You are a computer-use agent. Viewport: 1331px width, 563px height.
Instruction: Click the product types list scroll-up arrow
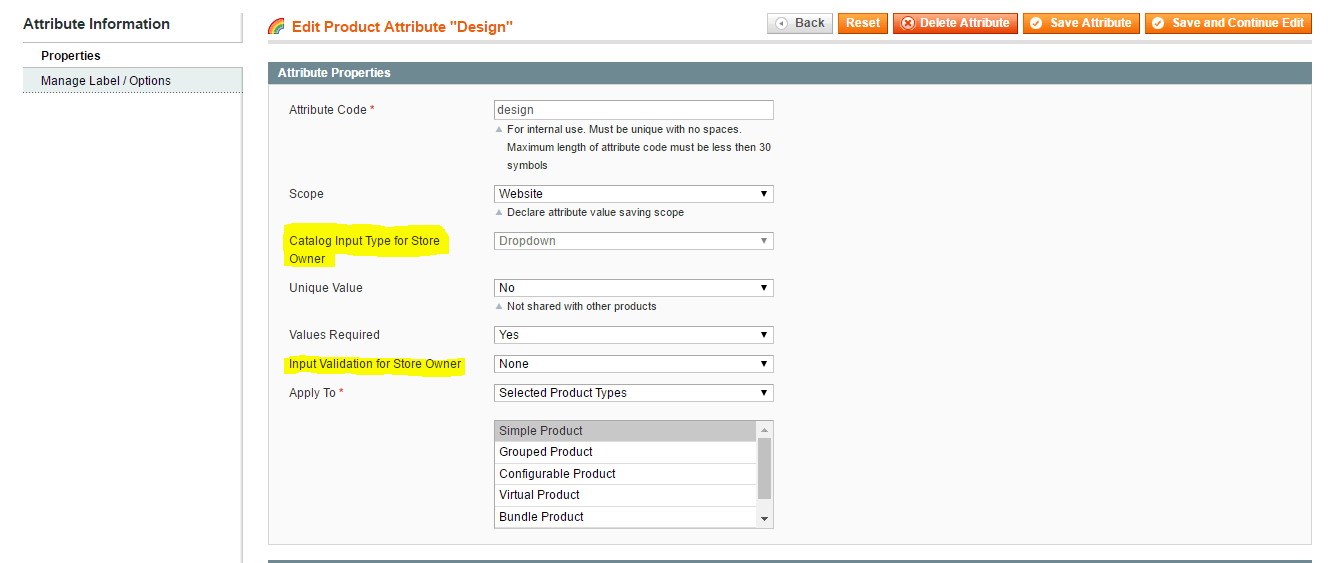[x=765, y=430]
